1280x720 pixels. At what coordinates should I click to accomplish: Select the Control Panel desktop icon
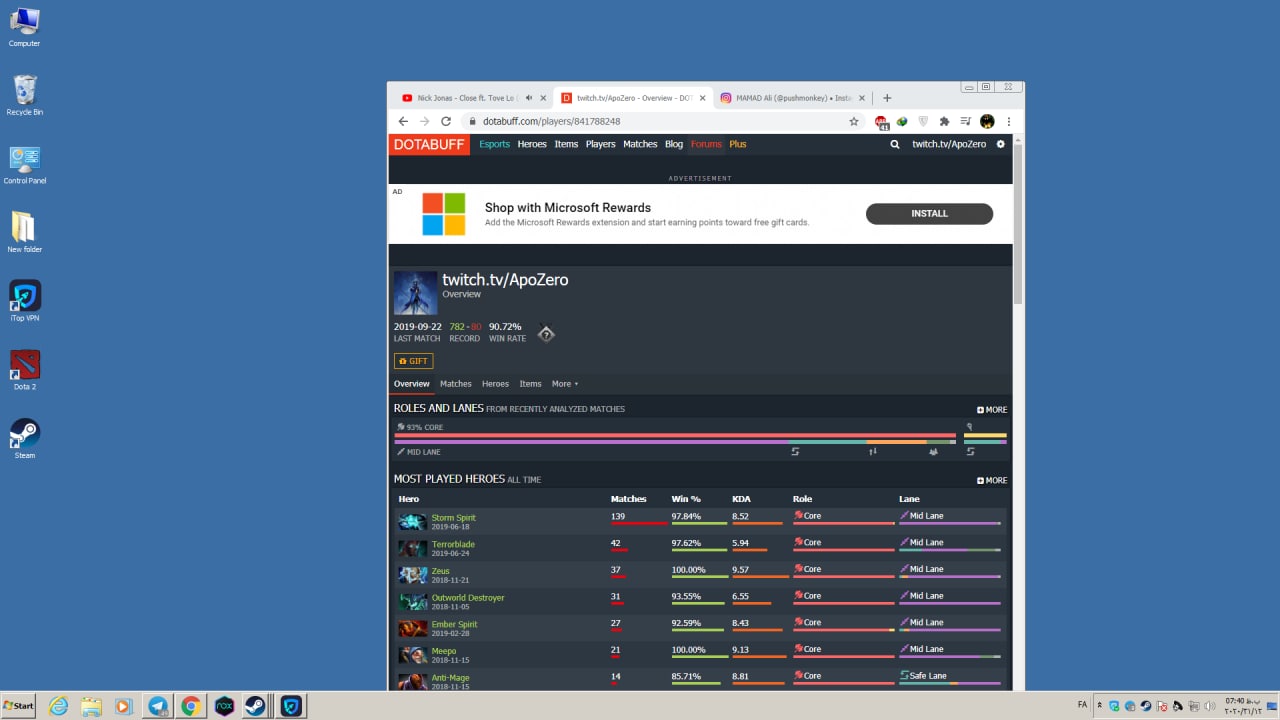pyautogui.click(x=24, y=165)
